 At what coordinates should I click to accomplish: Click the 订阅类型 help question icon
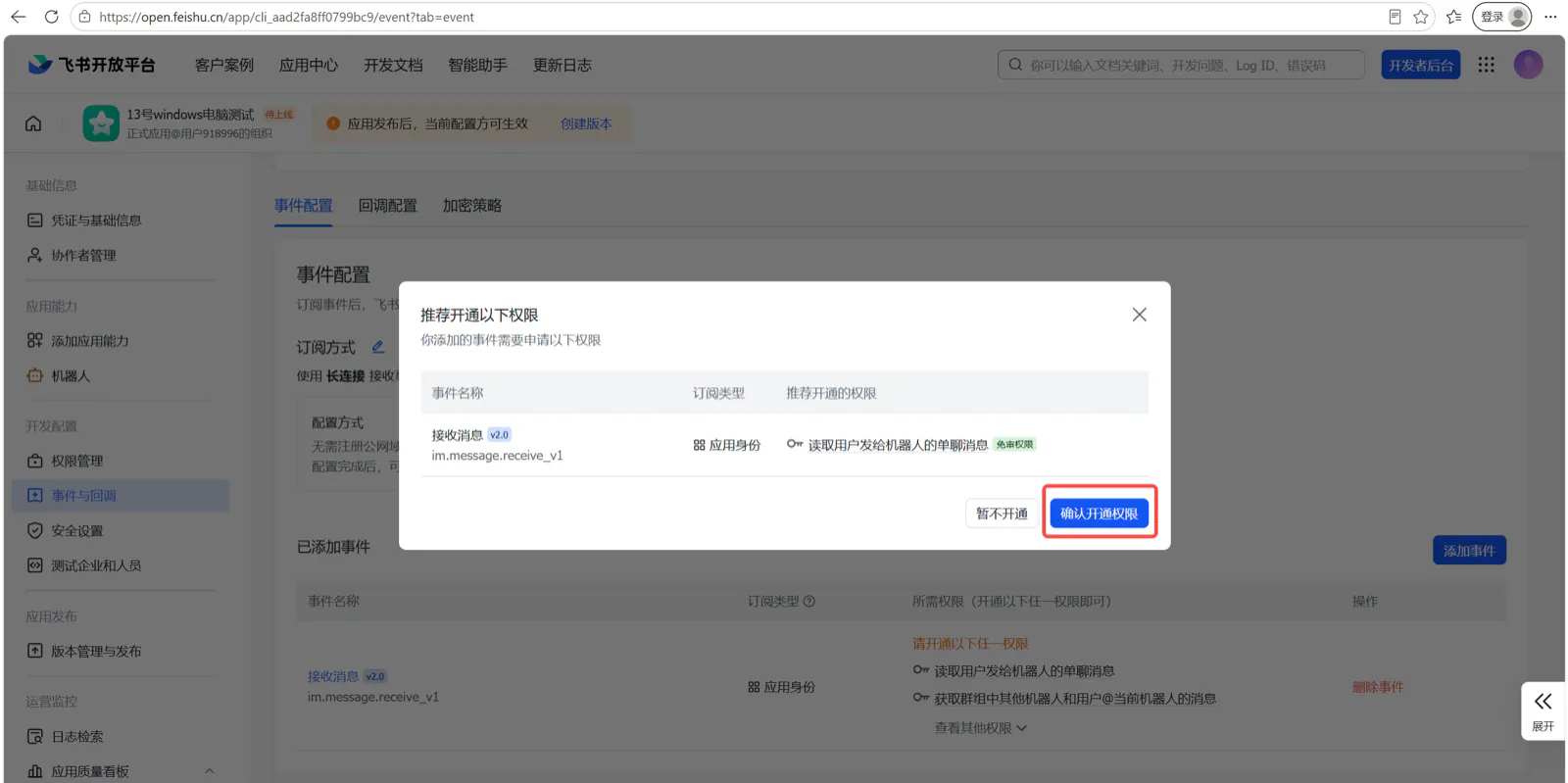[809, 602]
